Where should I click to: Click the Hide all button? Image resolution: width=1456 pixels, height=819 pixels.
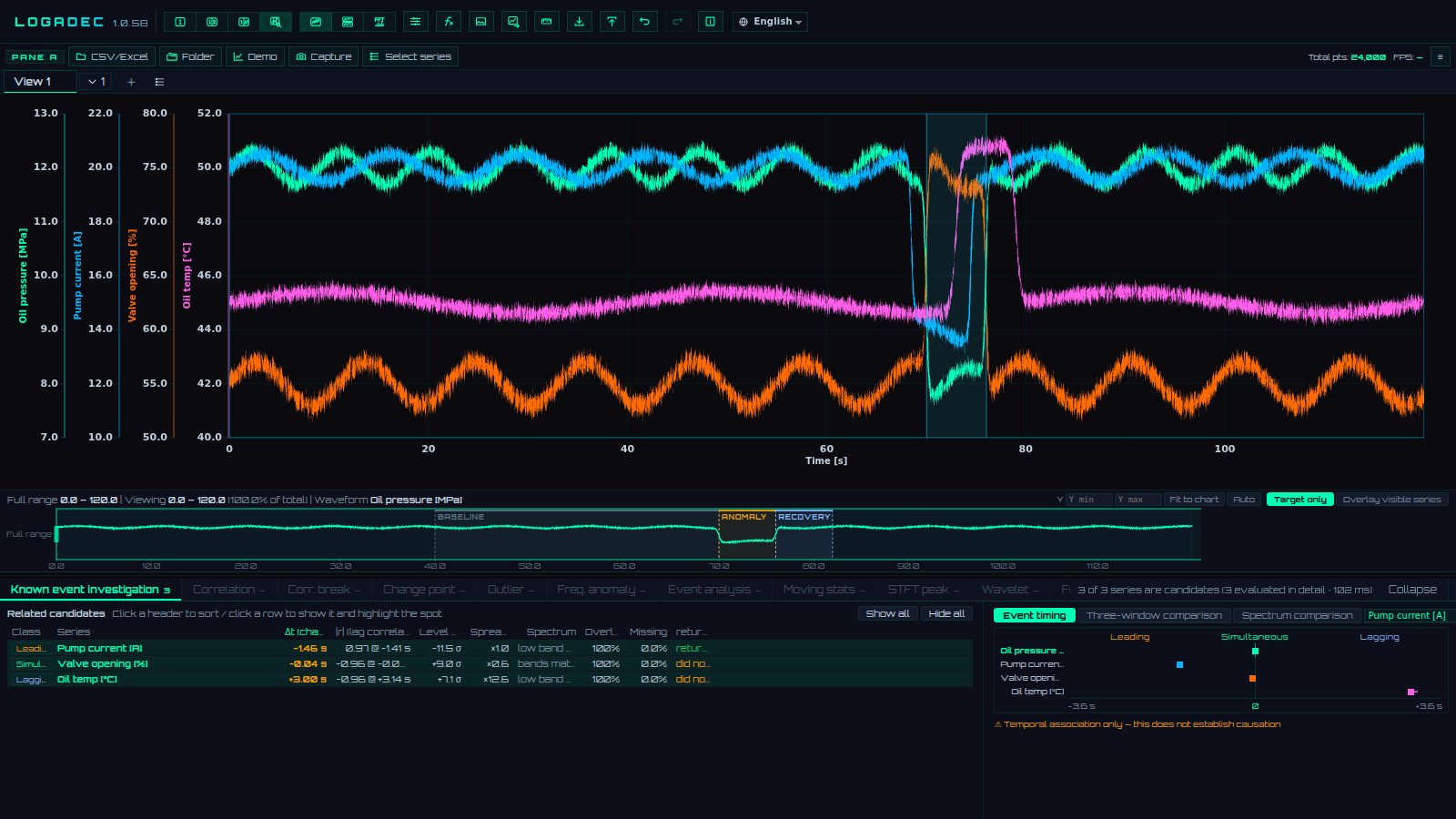pos(946,613)
